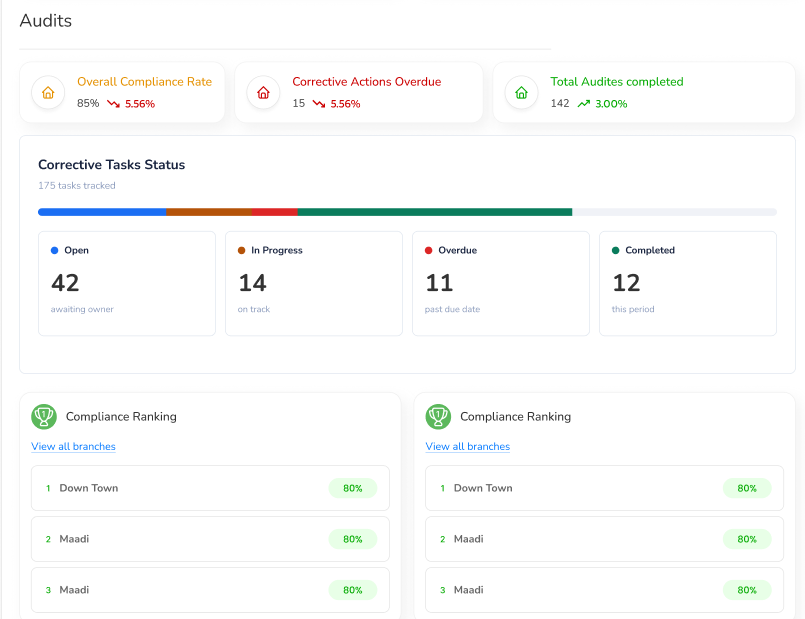Select the Open tasks card showing 42

point(127,283)
